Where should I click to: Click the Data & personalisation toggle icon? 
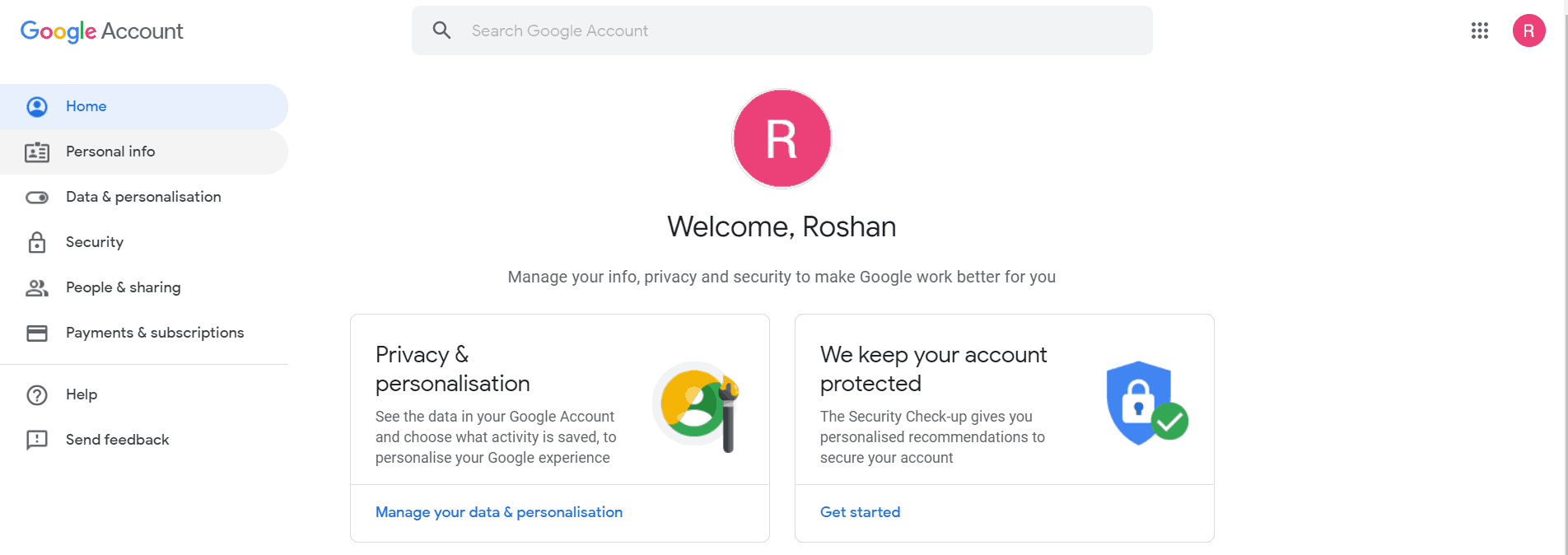point(37,197)
